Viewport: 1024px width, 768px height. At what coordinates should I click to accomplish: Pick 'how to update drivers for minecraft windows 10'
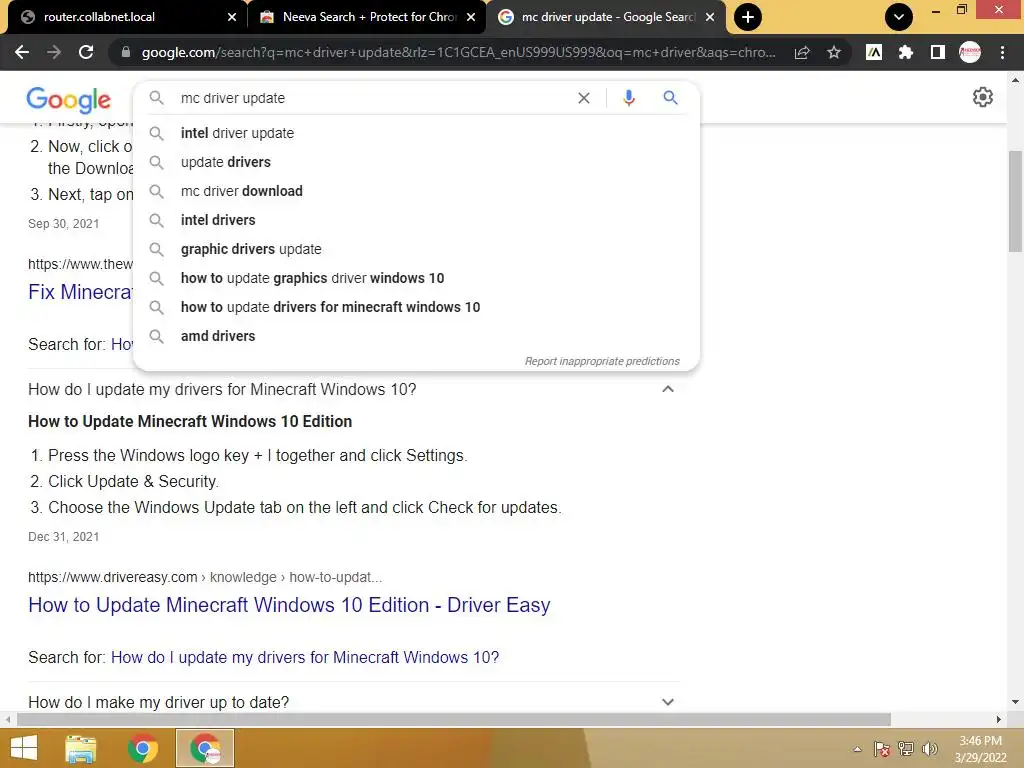pos(416,307)
